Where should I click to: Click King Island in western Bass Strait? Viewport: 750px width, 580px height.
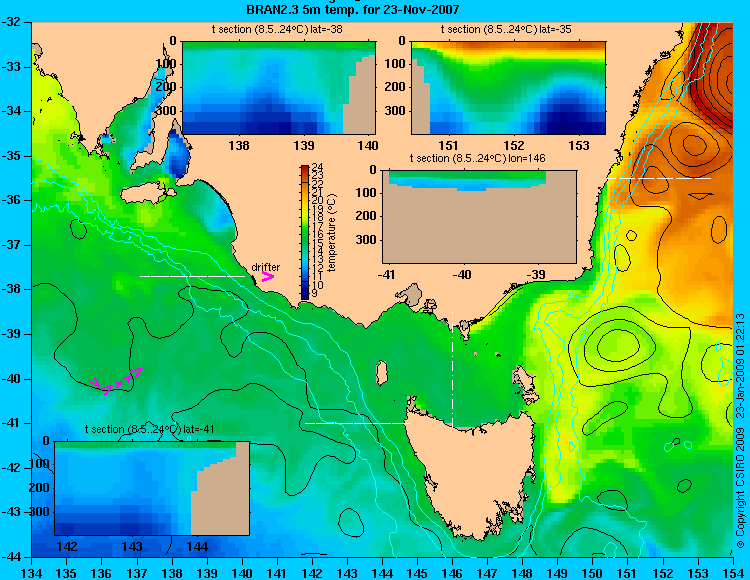click(382, 373)
